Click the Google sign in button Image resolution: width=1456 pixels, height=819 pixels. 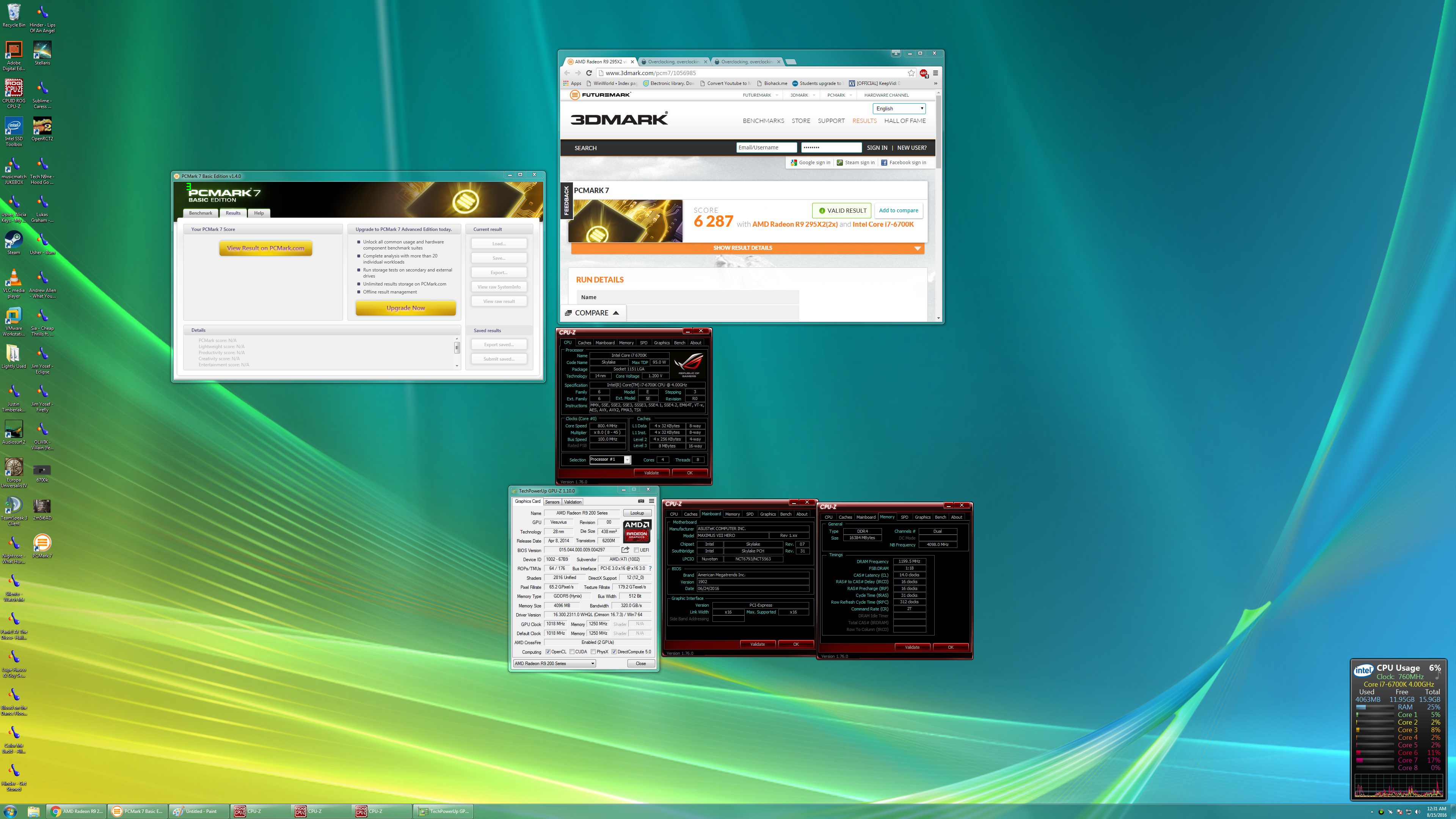click(x=810, y=162)
